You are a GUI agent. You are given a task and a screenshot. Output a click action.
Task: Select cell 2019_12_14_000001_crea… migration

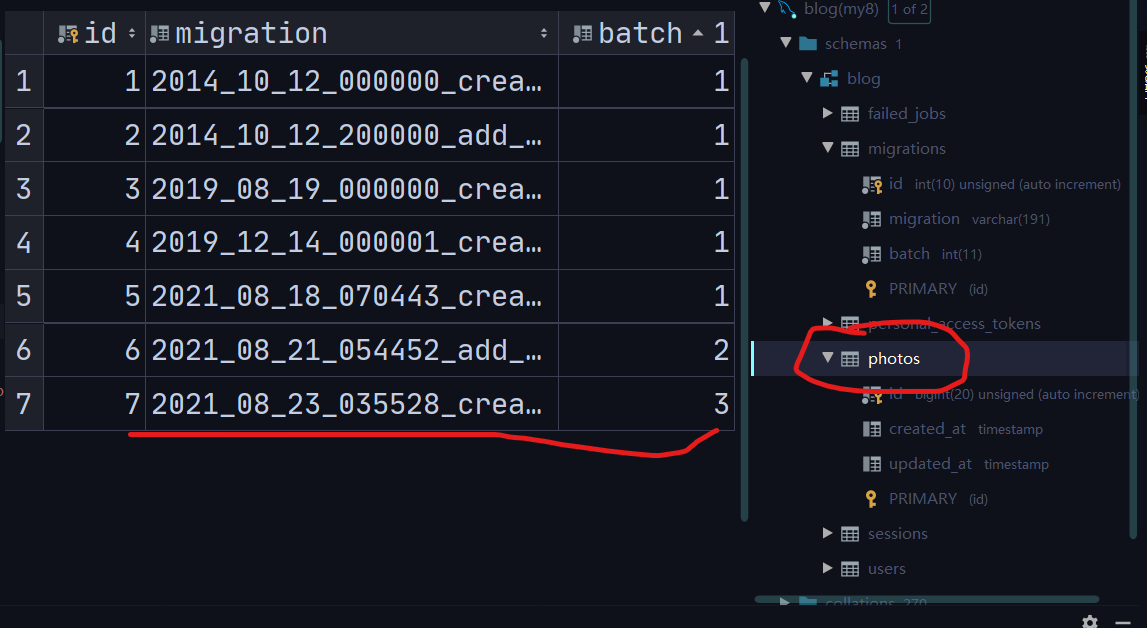coord(352,242)
